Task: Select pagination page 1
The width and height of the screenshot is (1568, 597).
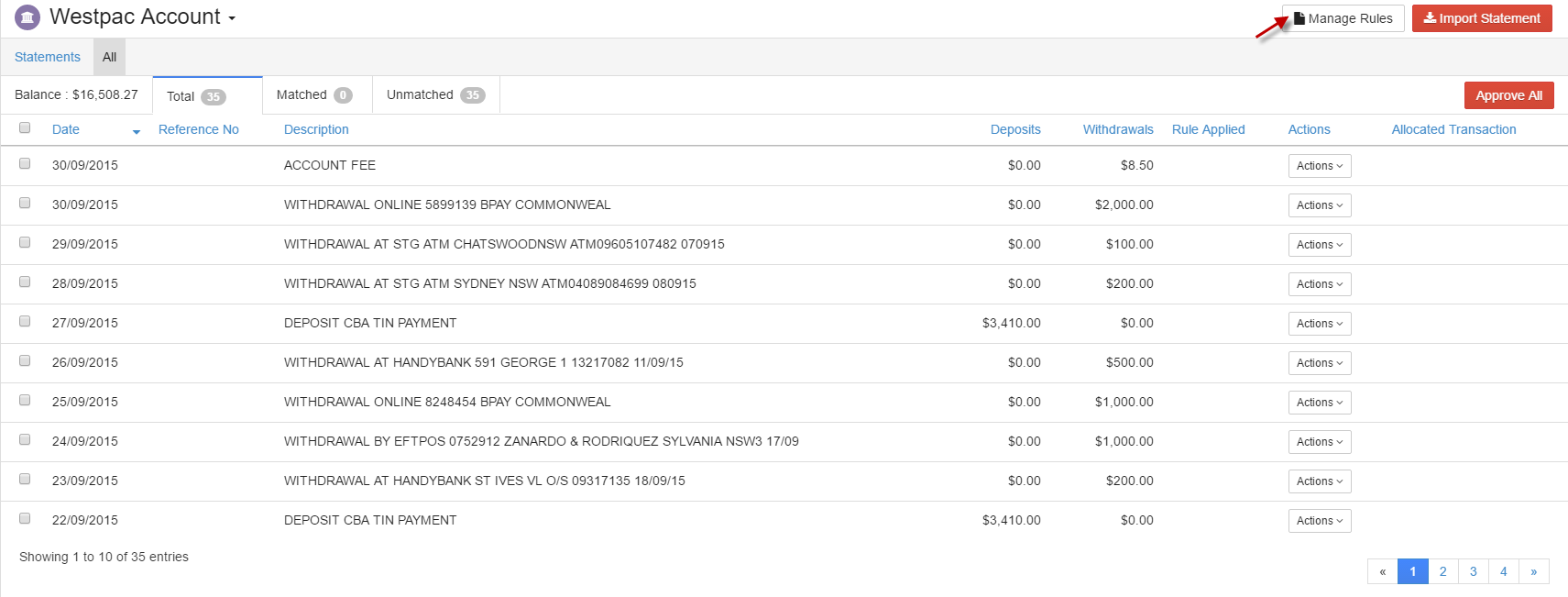Action: 1412,571
